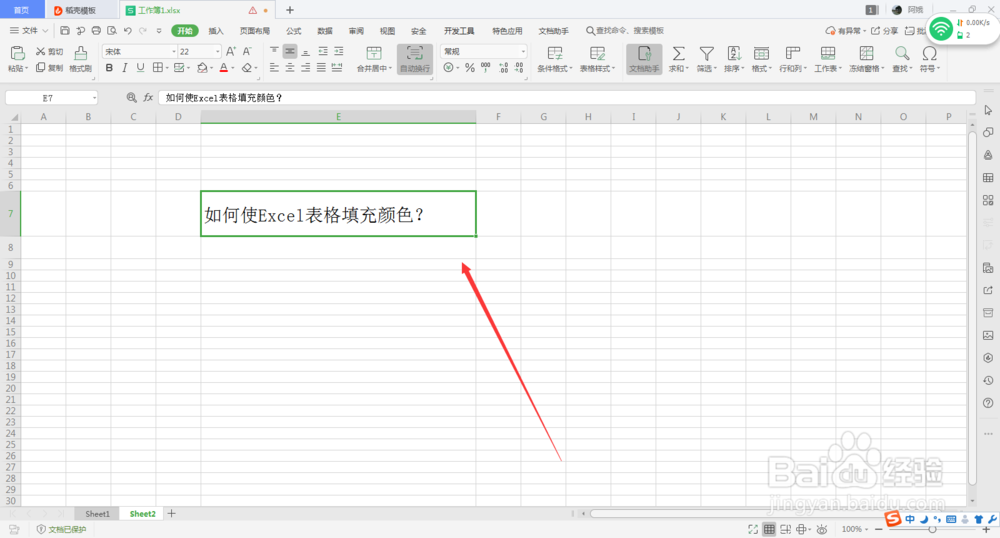The width and height of the screenshot is (1000, 538).
Task: Expand the quick access toolbar customize arrow
Action: (159, 31)
